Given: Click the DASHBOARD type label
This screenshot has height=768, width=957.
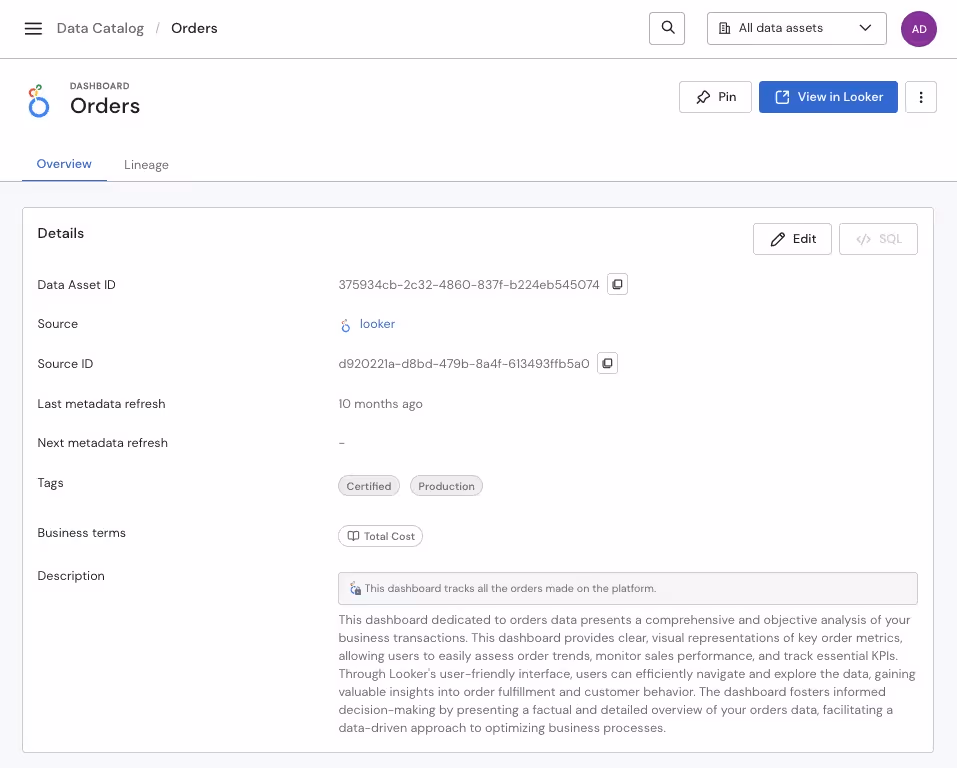Looking at the screenshot, I should coord(99,86).
